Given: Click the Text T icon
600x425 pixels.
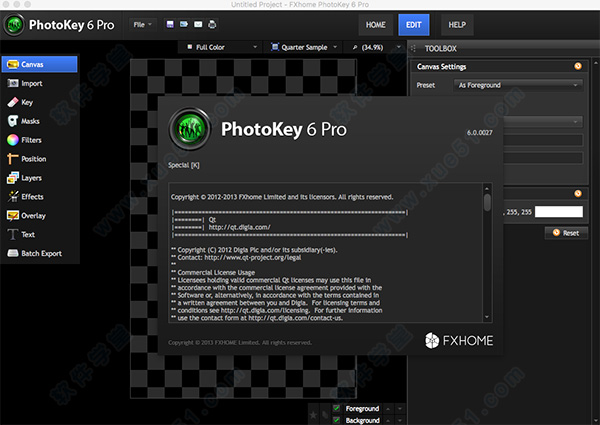Looking at the screenshot, I should [13, 234].
